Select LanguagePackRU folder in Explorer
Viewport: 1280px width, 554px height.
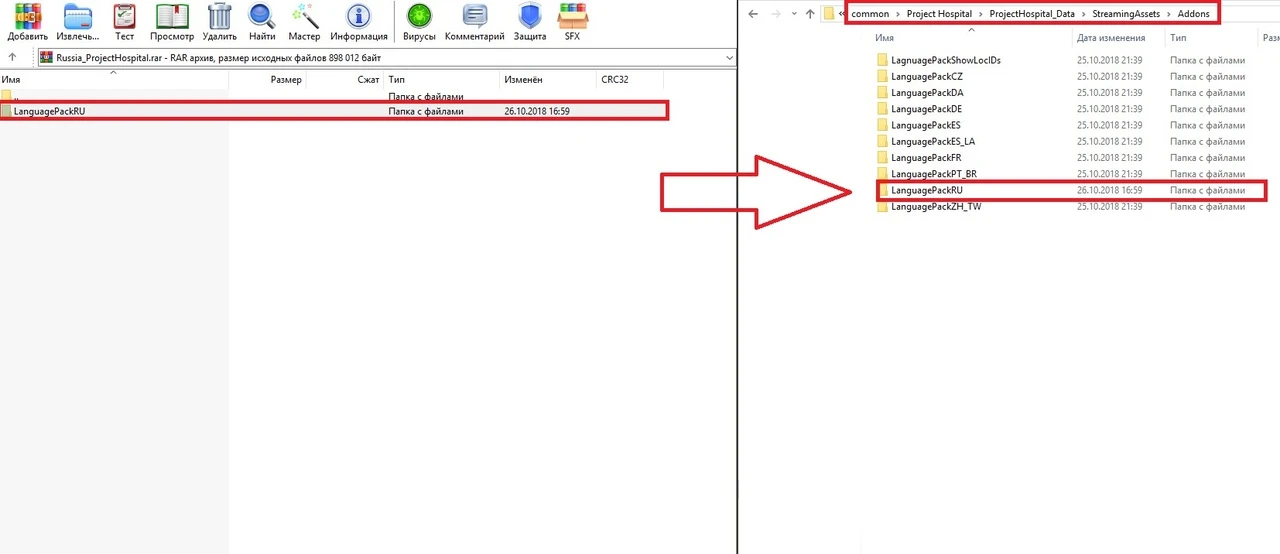(1070, 190)
